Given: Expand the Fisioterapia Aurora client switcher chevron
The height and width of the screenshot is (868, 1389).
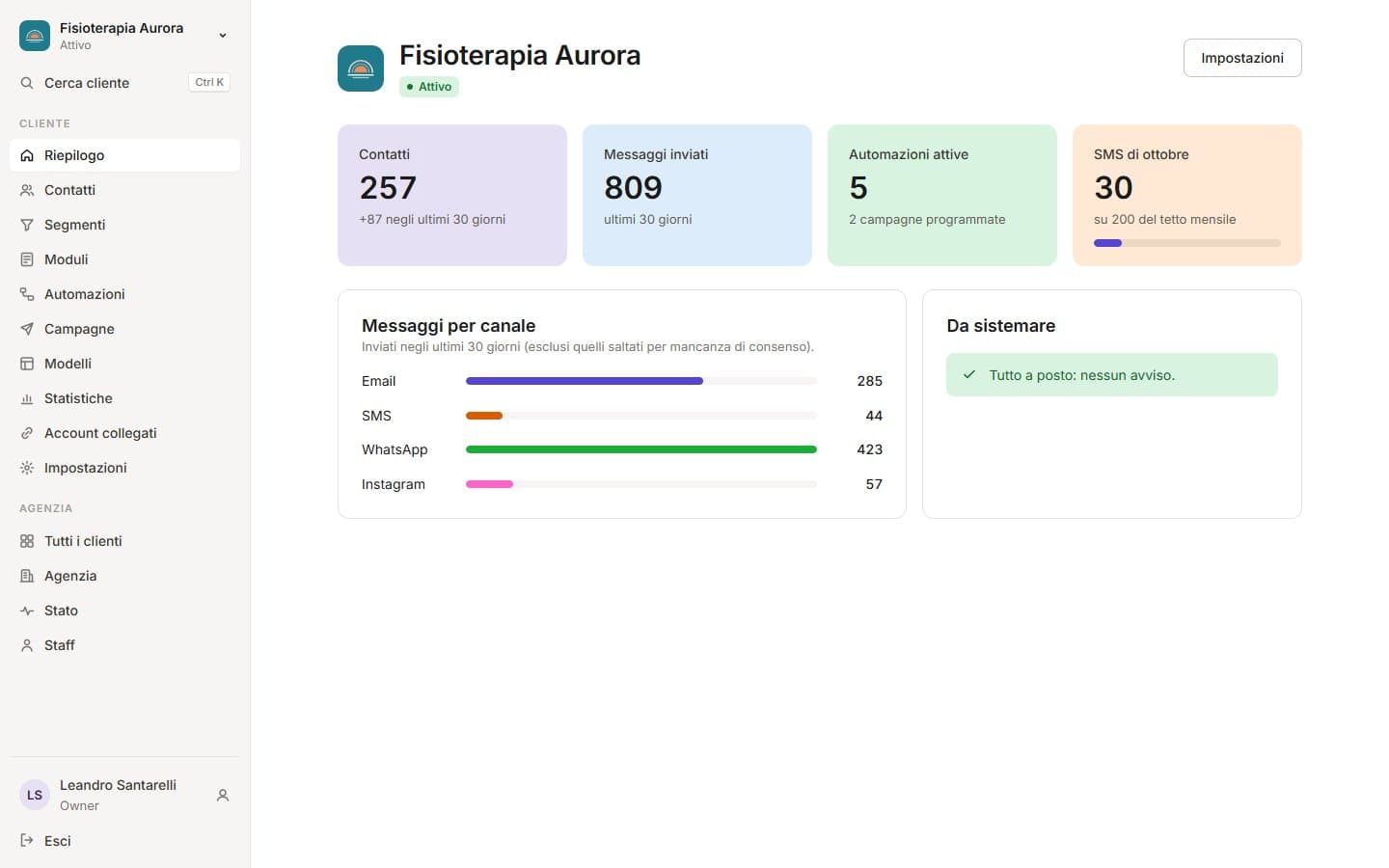Looking at the screenshot, I should [223, 36].
